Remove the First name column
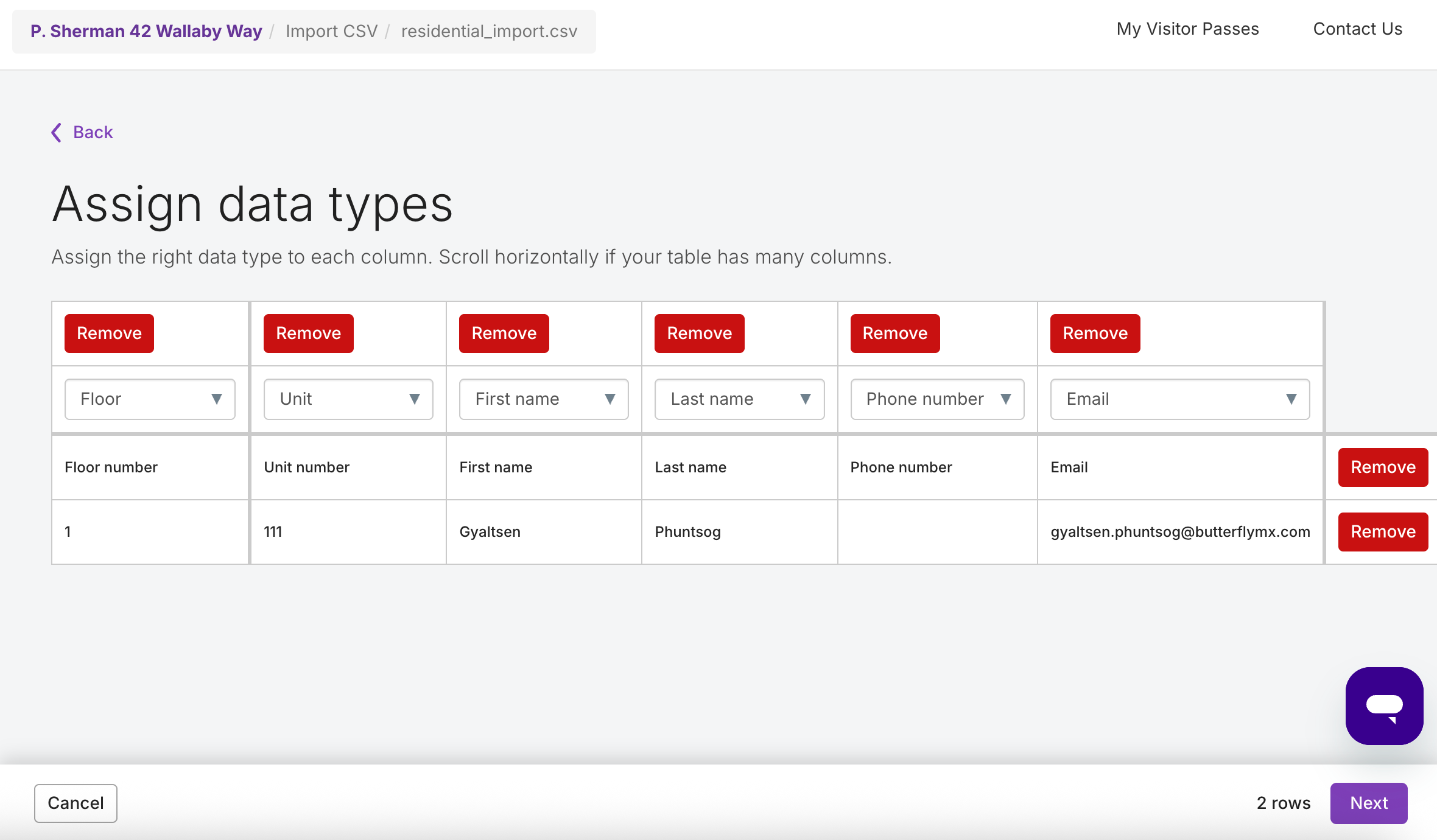 (x=504, y=334)
